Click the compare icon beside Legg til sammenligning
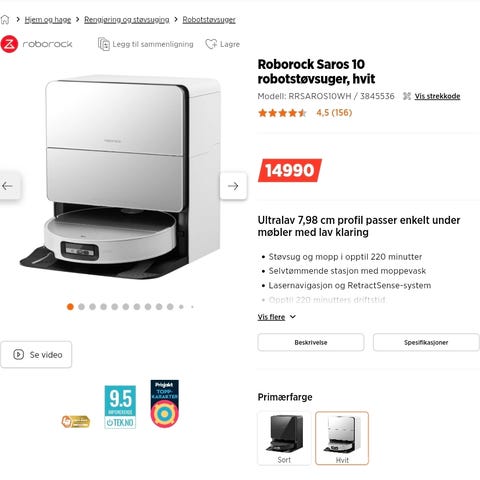 pos(104,44)
